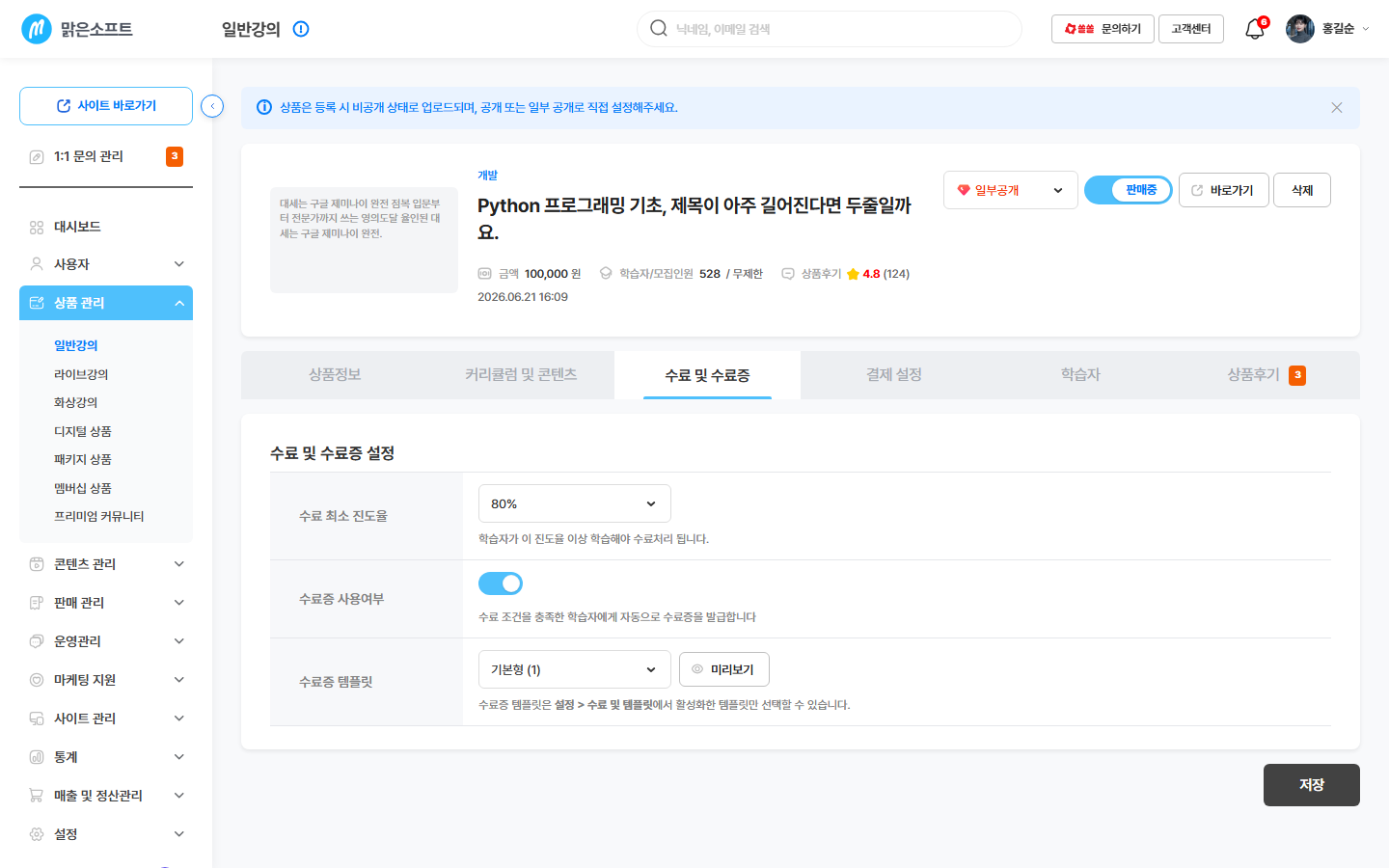Click the 매출 및 정산관리 cart icon
Screen dimensions: 1389x868
(37, 796)
